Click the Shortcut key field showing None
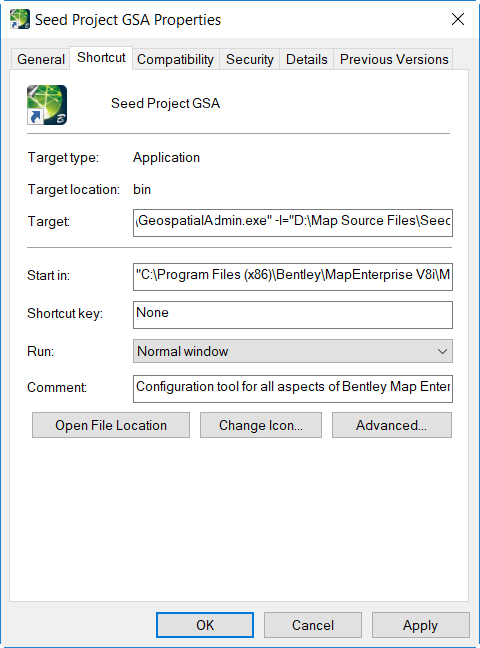The width and height of the screenshot is (480, 648). 293,315
